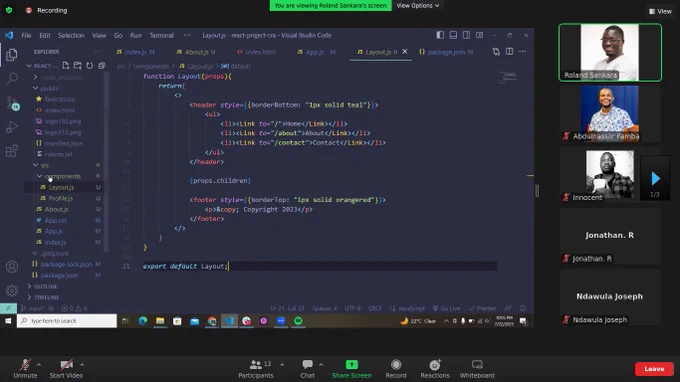Unmute microphone in Zoom
The height and width of the screenshot is (382, 680).
click(x=25, y=369)
